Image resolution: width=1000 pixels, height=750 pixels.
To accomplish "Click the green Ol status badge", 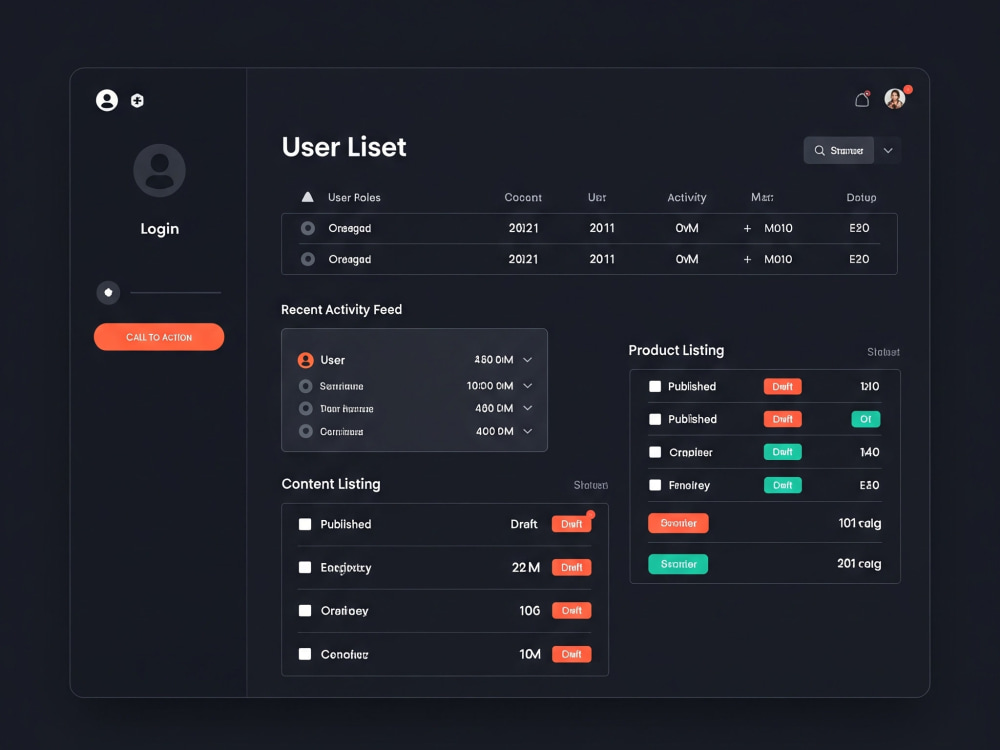I will [x=865, y=419].
